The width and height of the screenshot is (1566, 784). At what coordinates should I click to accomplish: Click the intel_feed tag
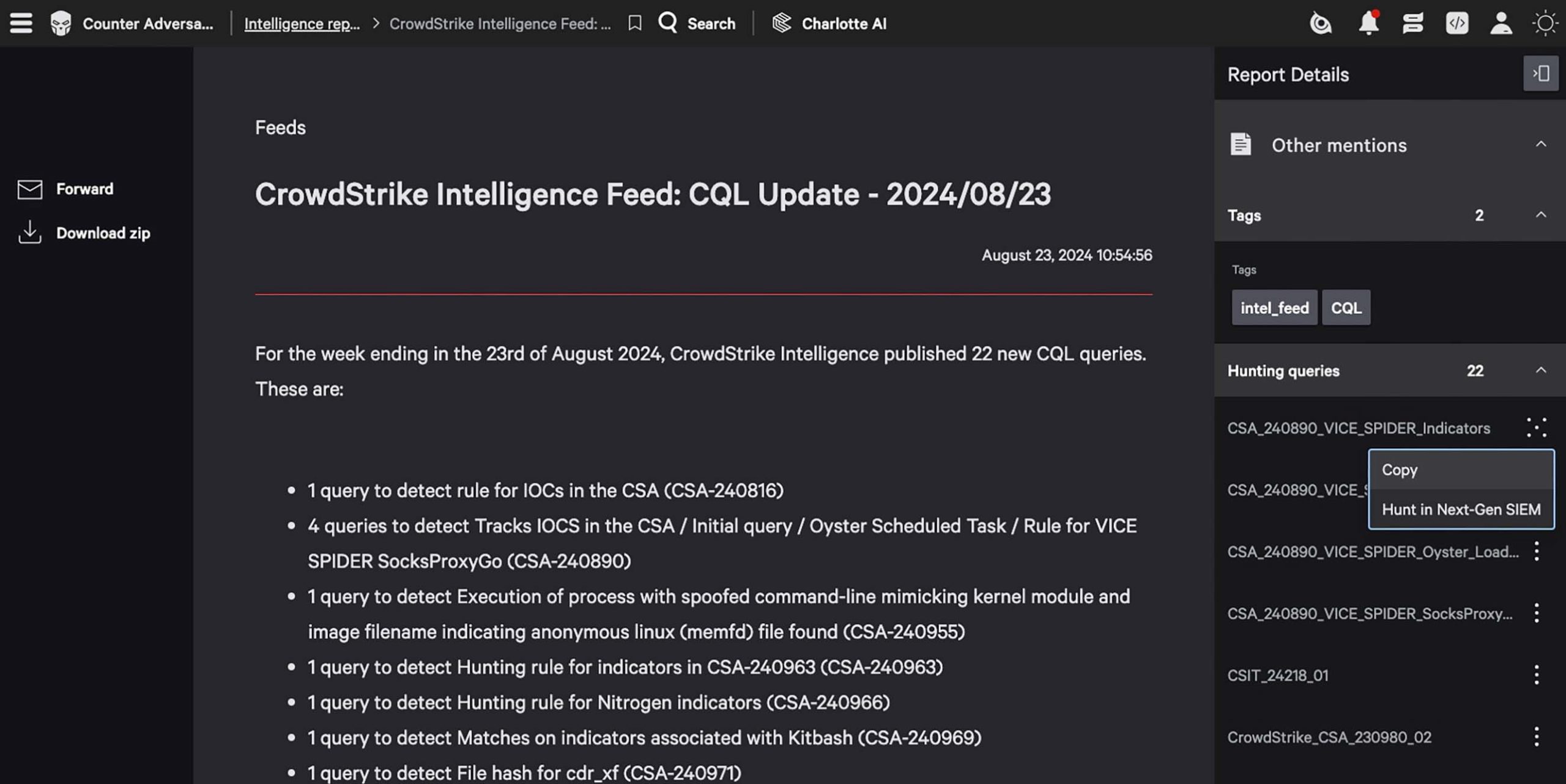coord(1274,307)
